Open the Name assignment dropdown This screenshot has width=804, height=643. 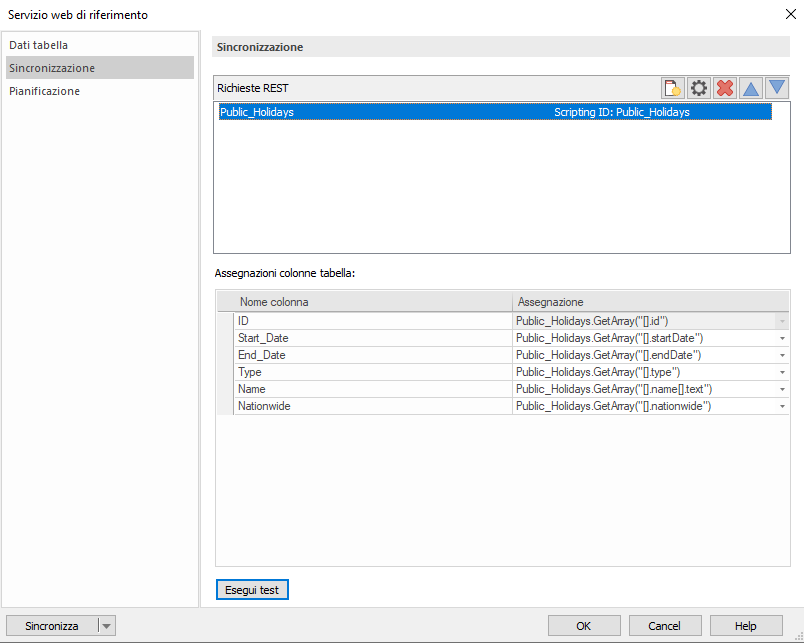pyautogui.click(x=779, y=389)
